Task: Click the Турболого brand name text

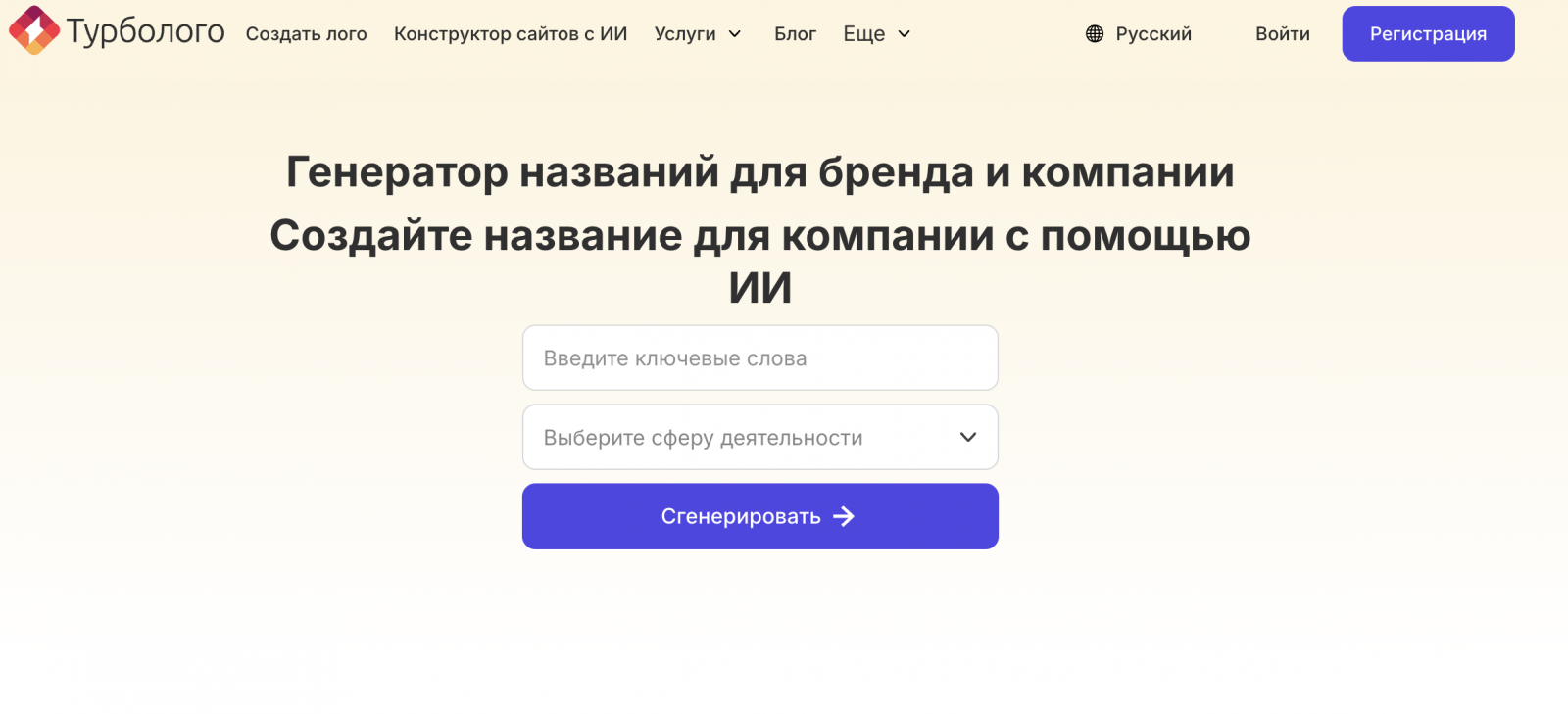Action: click(x=144, y=30)
